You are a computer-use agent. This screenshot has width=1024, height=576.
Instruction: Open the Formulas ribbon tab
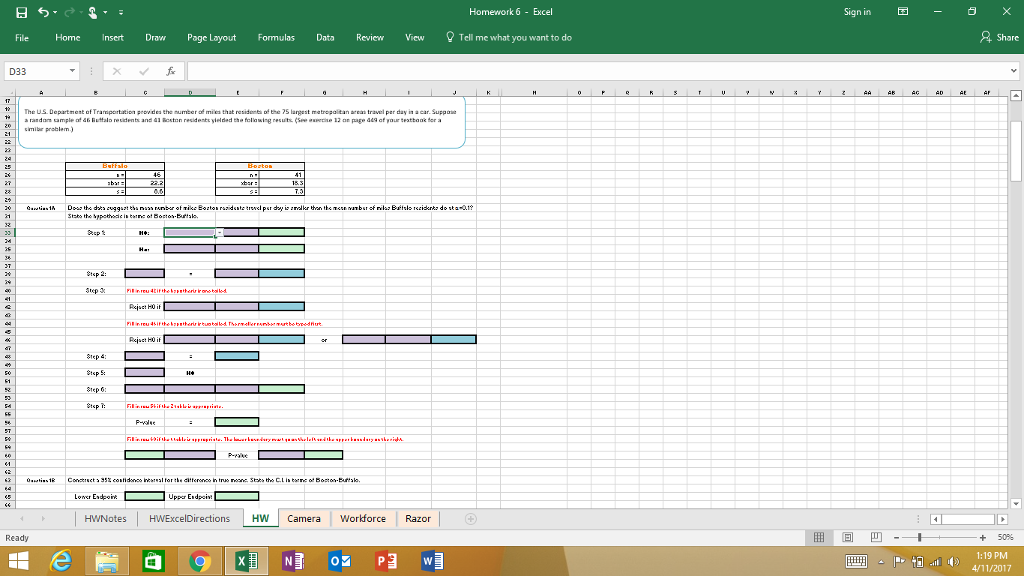click(276, 37)
